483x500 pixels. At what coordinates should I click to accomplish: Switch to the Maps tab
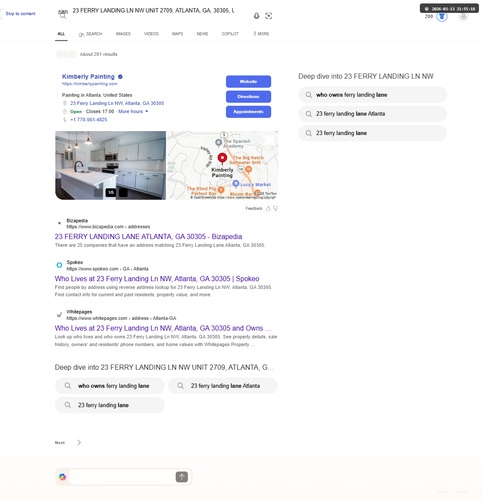coord(177,34)
